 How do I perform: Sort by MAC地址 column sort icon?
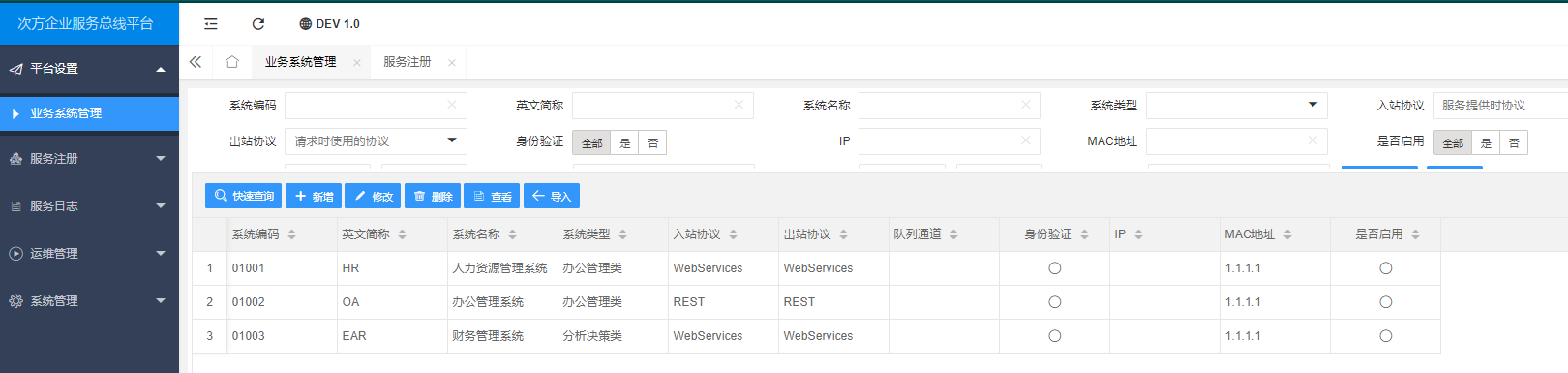(x=1287, y=234)
